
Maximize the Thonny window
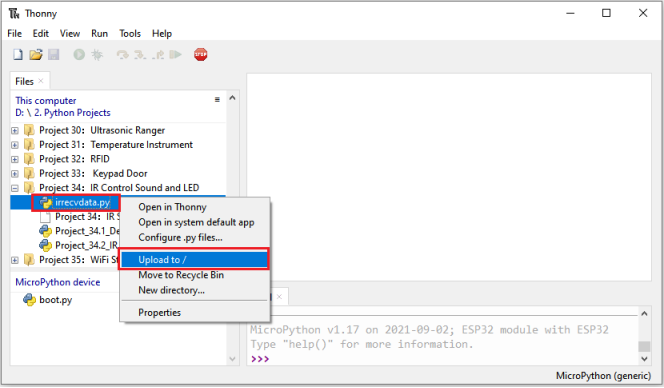[x=606, y=13]
